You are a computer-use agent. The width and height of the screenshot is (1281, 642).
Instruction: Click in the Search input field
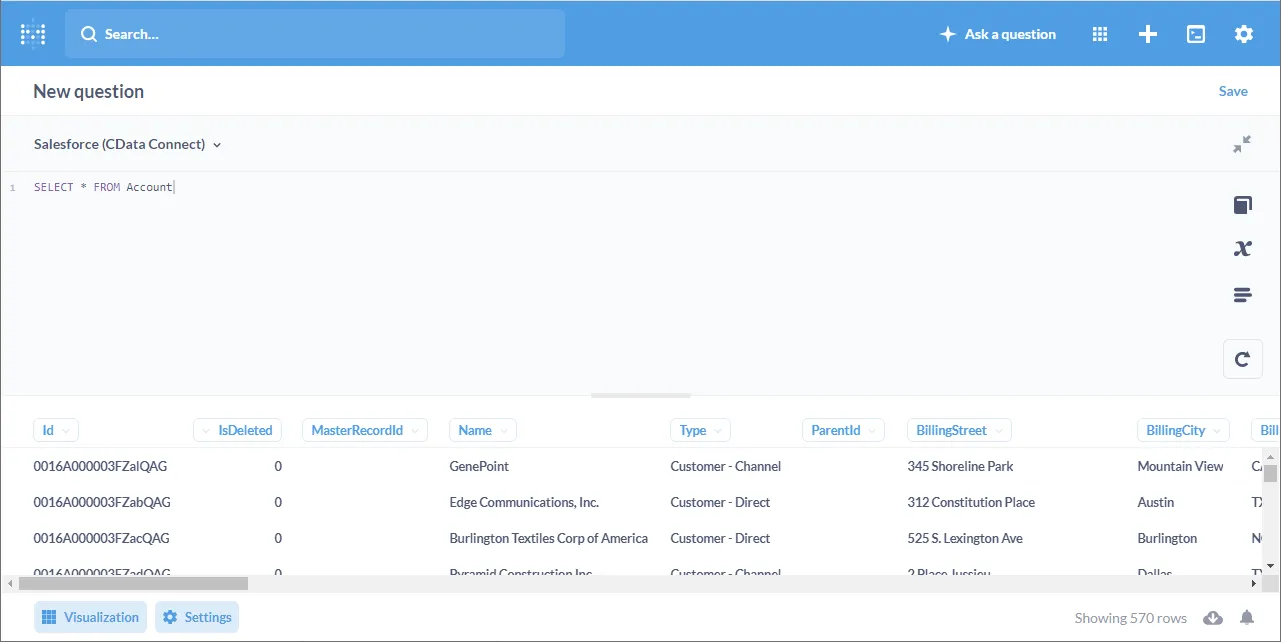315,34
